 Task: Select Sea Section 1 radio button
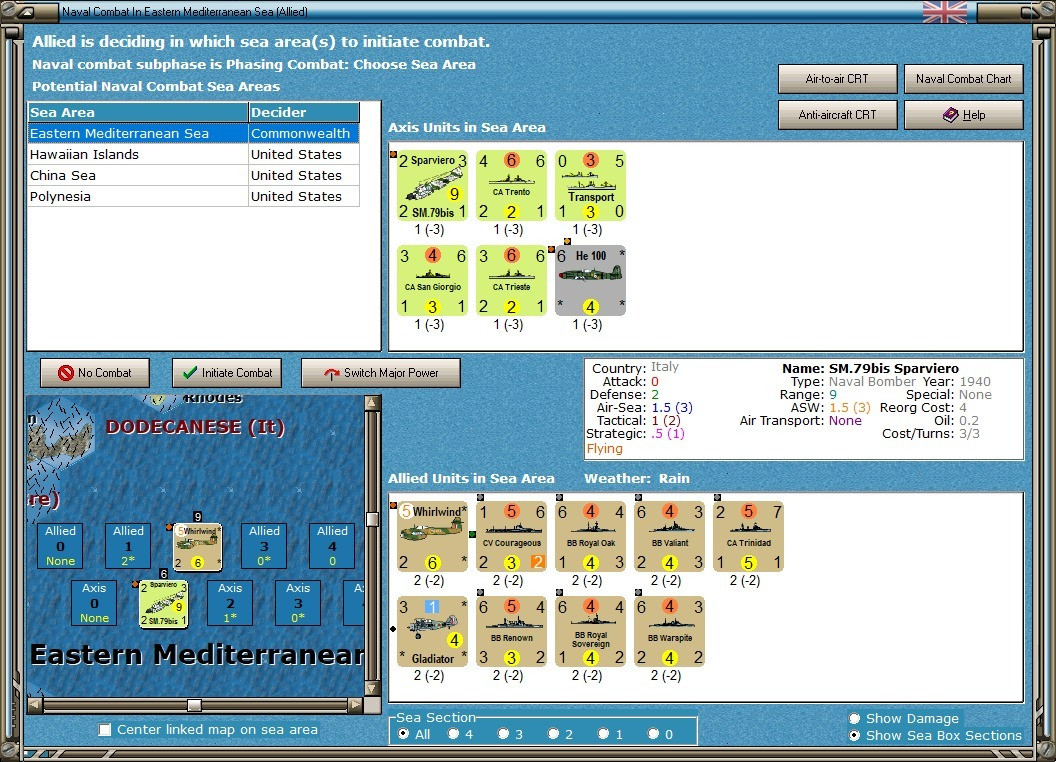[x=603, y=734]
